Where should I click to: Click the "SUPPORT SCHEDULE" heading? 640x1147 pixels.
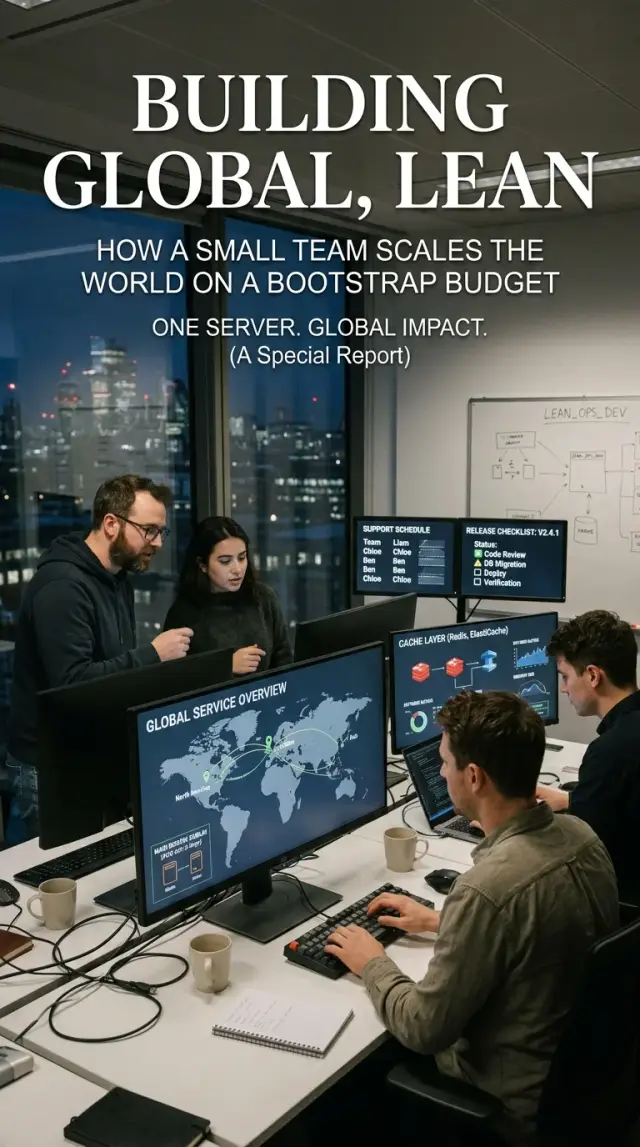(396, 529)
